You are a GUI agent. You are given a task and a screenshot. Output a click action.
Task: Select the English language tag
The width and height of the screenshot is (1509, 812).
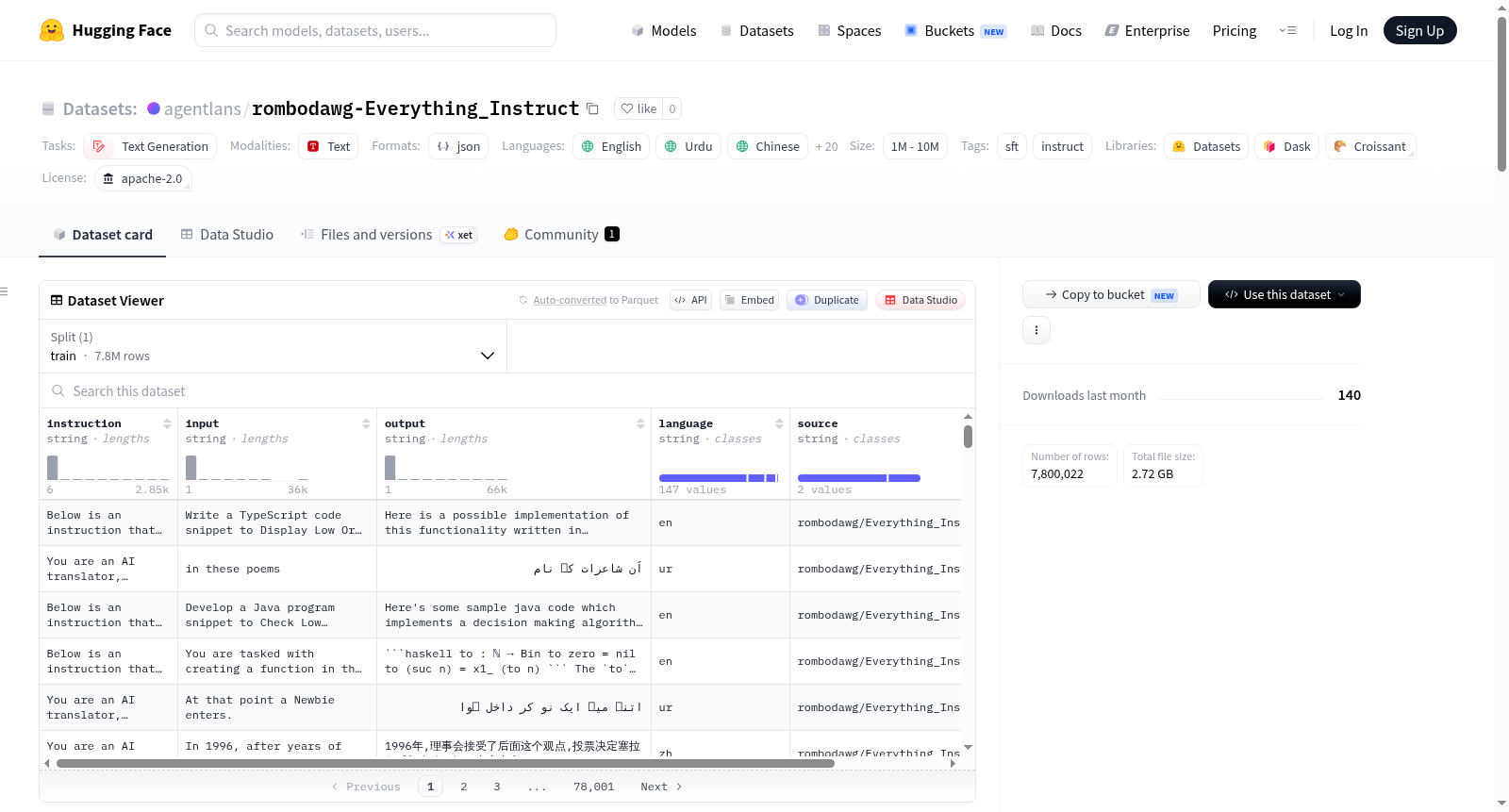(x=611, y=146)
